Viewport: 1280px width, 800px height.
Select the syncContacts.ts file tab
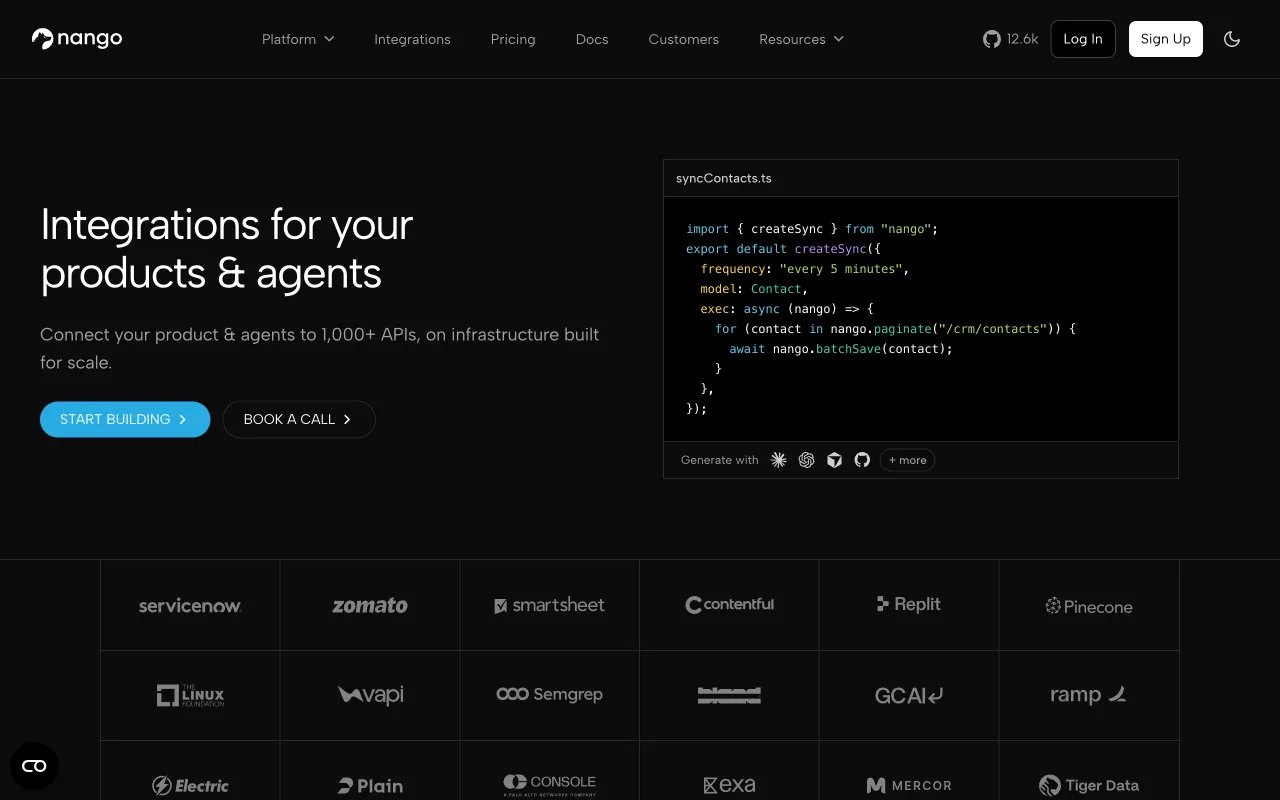coord(724,178)
